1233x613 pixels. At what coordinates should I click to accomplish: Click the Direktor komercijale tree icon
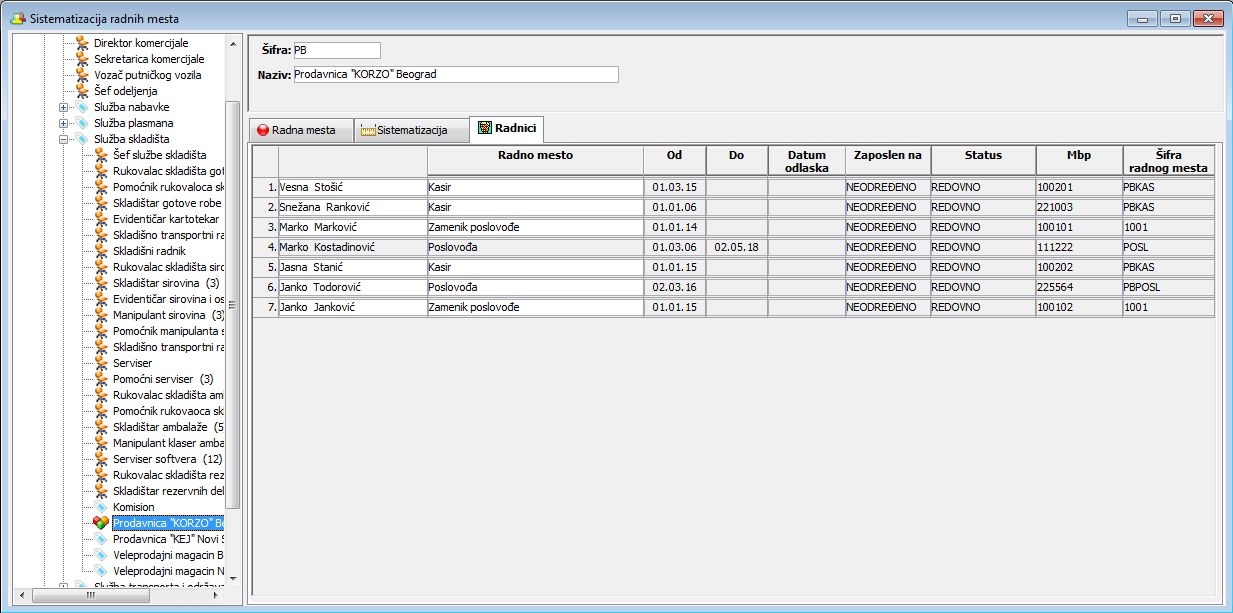pyautogui.click(x=83, y=43)
